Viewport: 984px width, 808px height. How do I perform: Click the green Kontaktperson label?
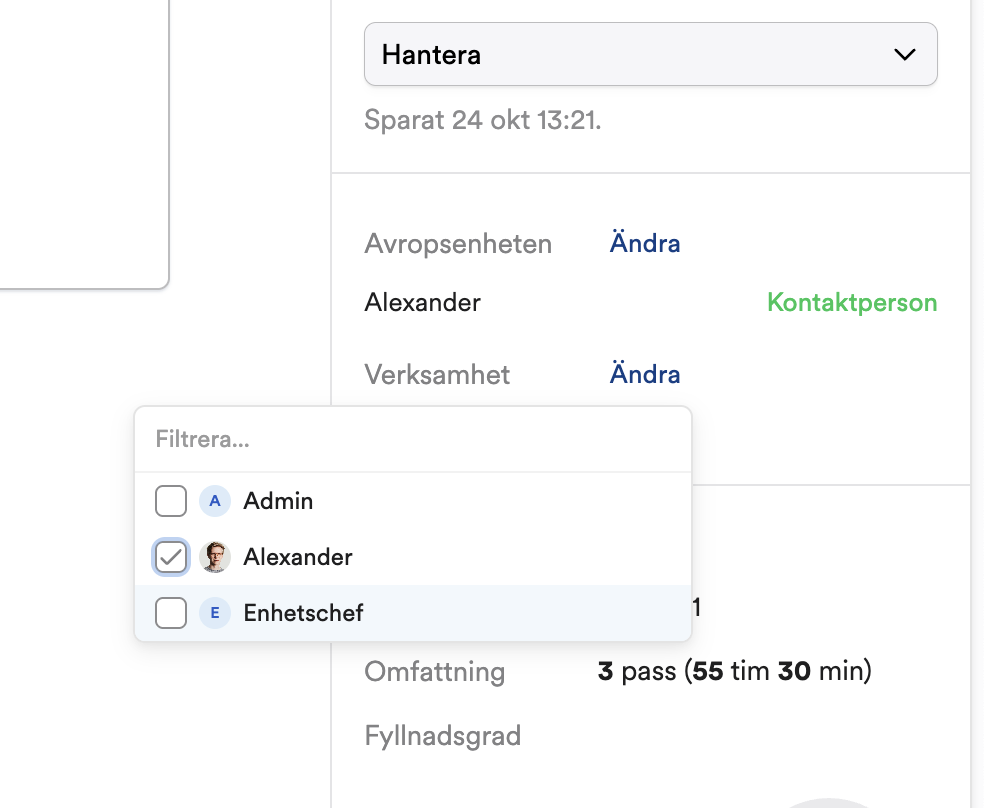coord(852,302)
